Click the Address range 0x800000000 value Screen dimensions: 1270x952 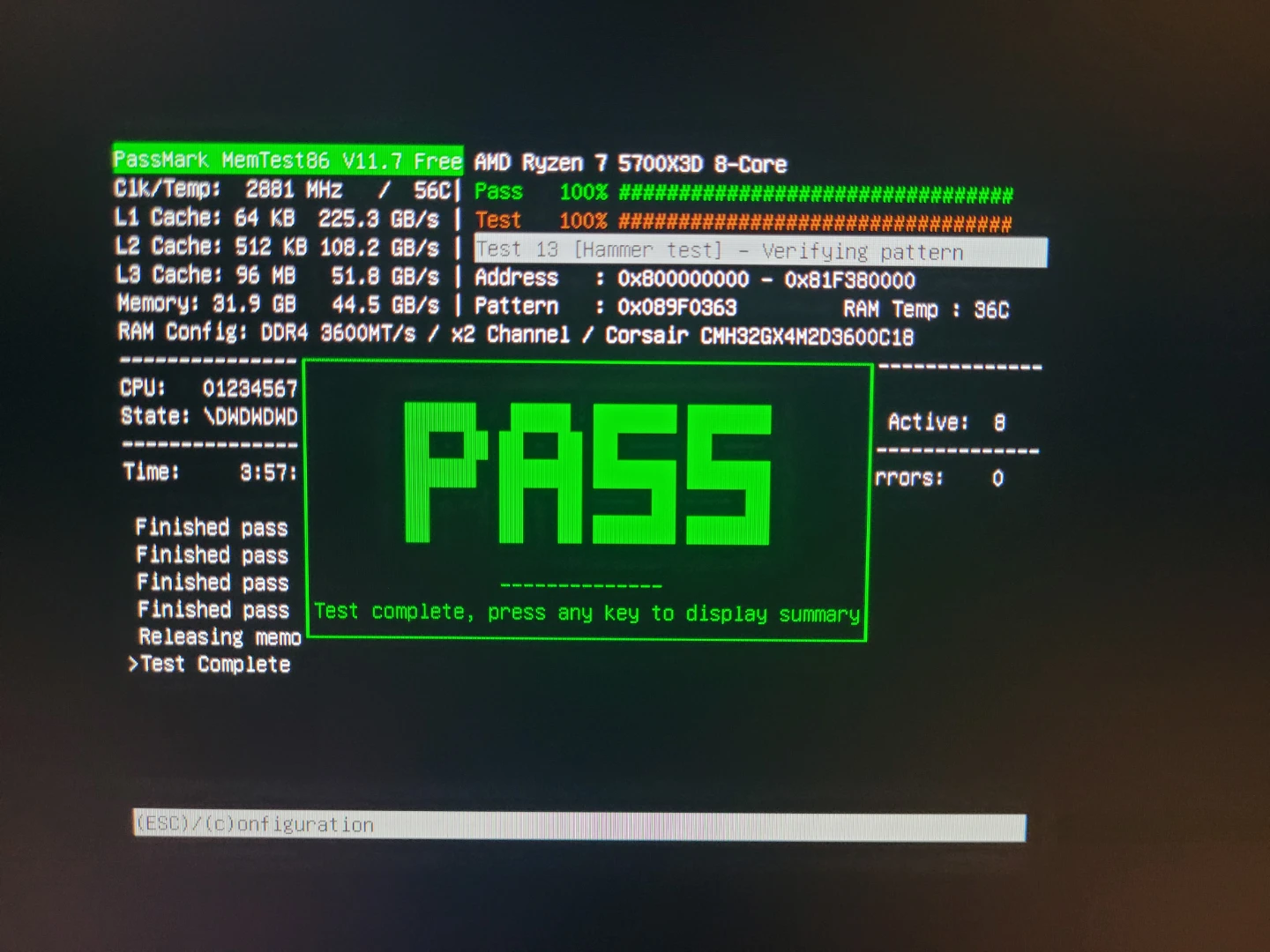pos(766,280)
